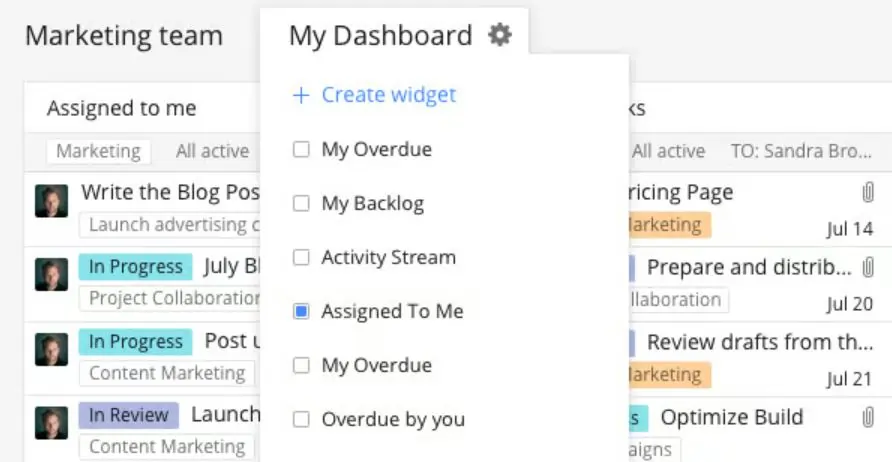Image resolution: width=892 pixels, height=462 pixels.
Task: Check the Activity Stream widget box
Action: coord(301,258)
